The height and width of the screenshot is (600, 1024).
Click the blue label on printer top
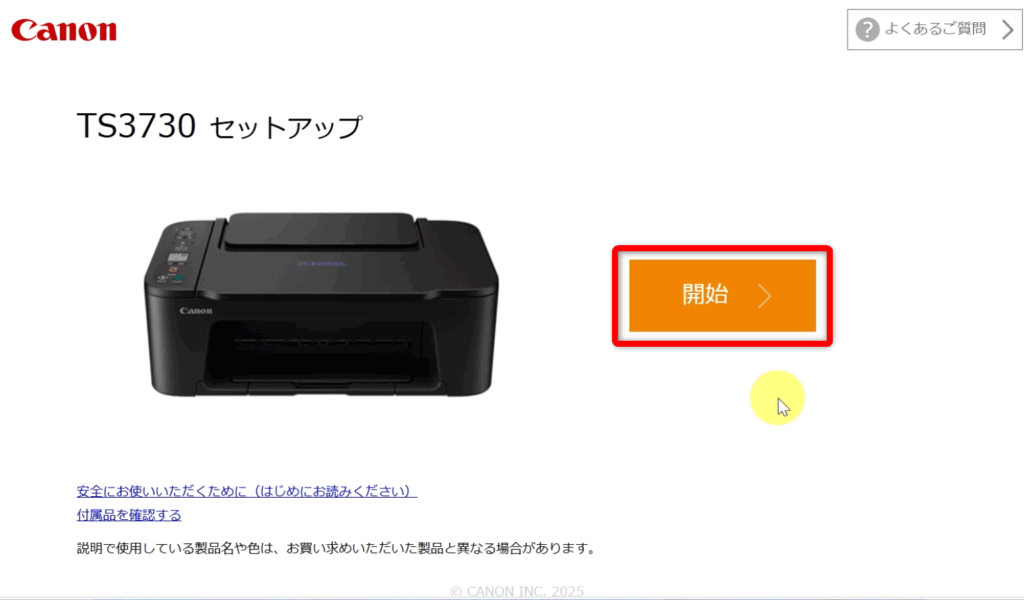321,264
